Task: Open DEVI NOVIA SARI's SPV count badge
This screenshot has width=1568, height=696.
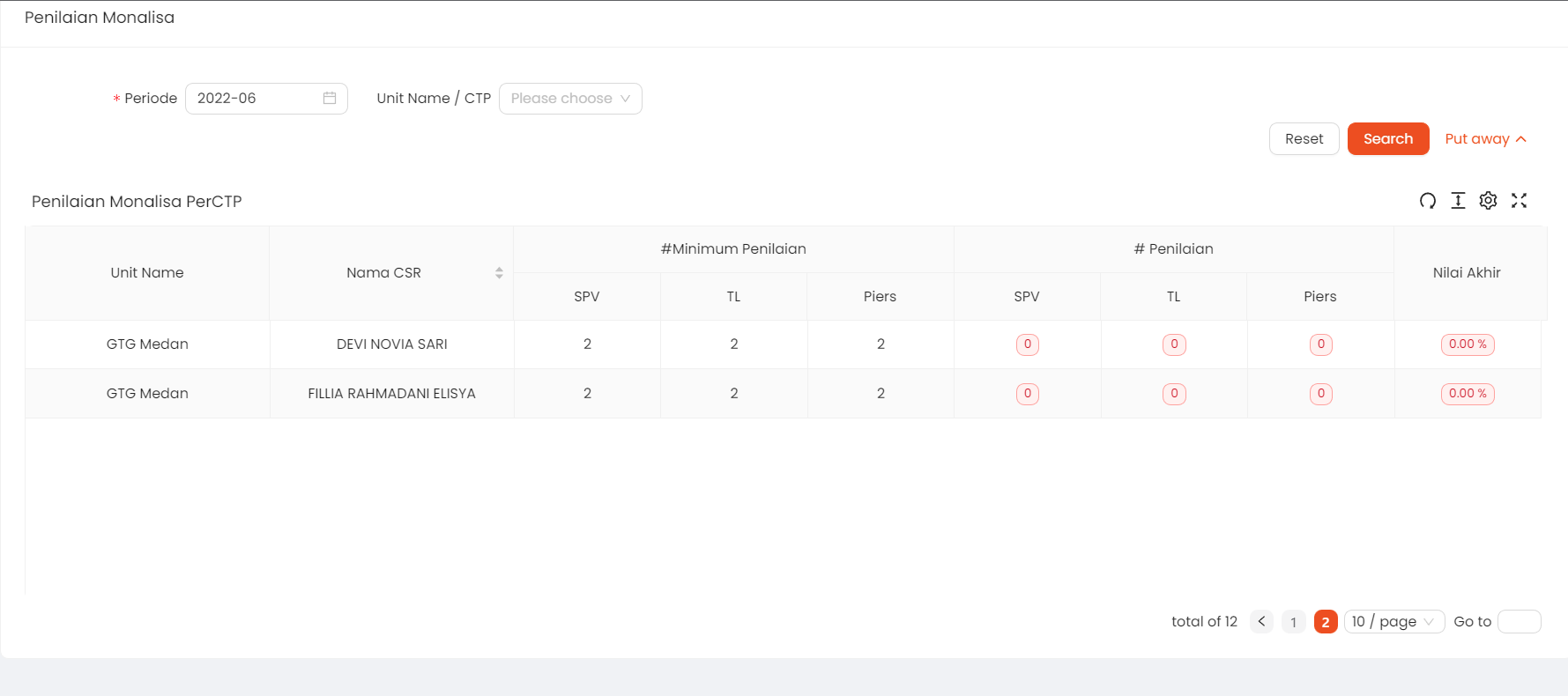Action: tap(1027, 344)
